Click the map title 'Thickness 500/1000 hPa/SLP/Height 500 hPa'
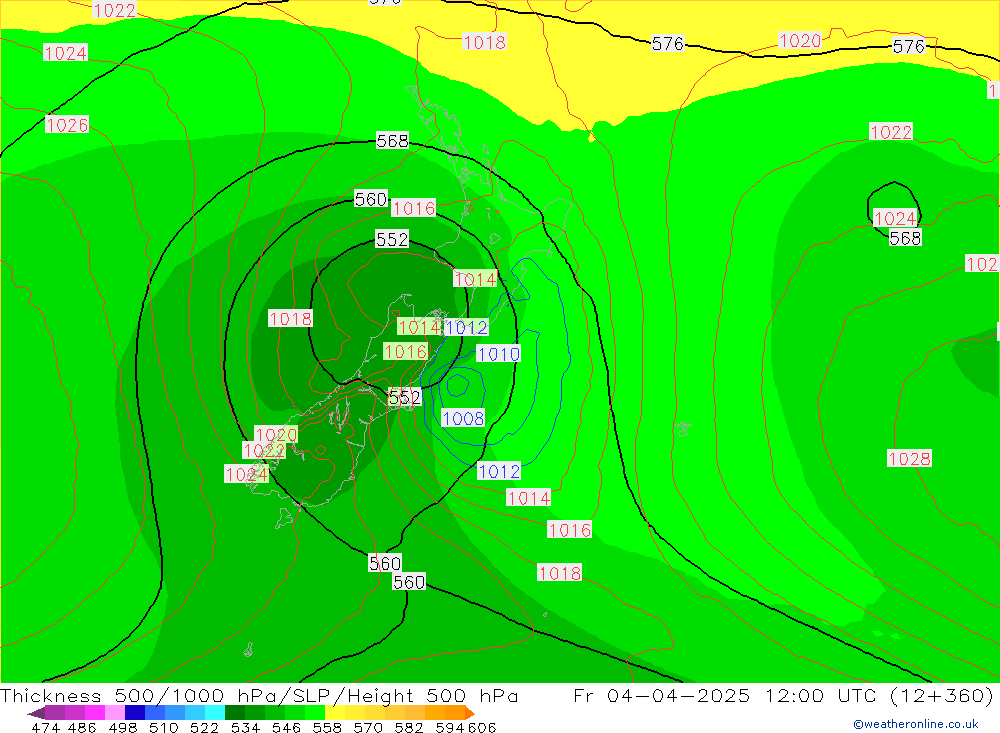1000x733 pixels. click(x=259, y=695)
